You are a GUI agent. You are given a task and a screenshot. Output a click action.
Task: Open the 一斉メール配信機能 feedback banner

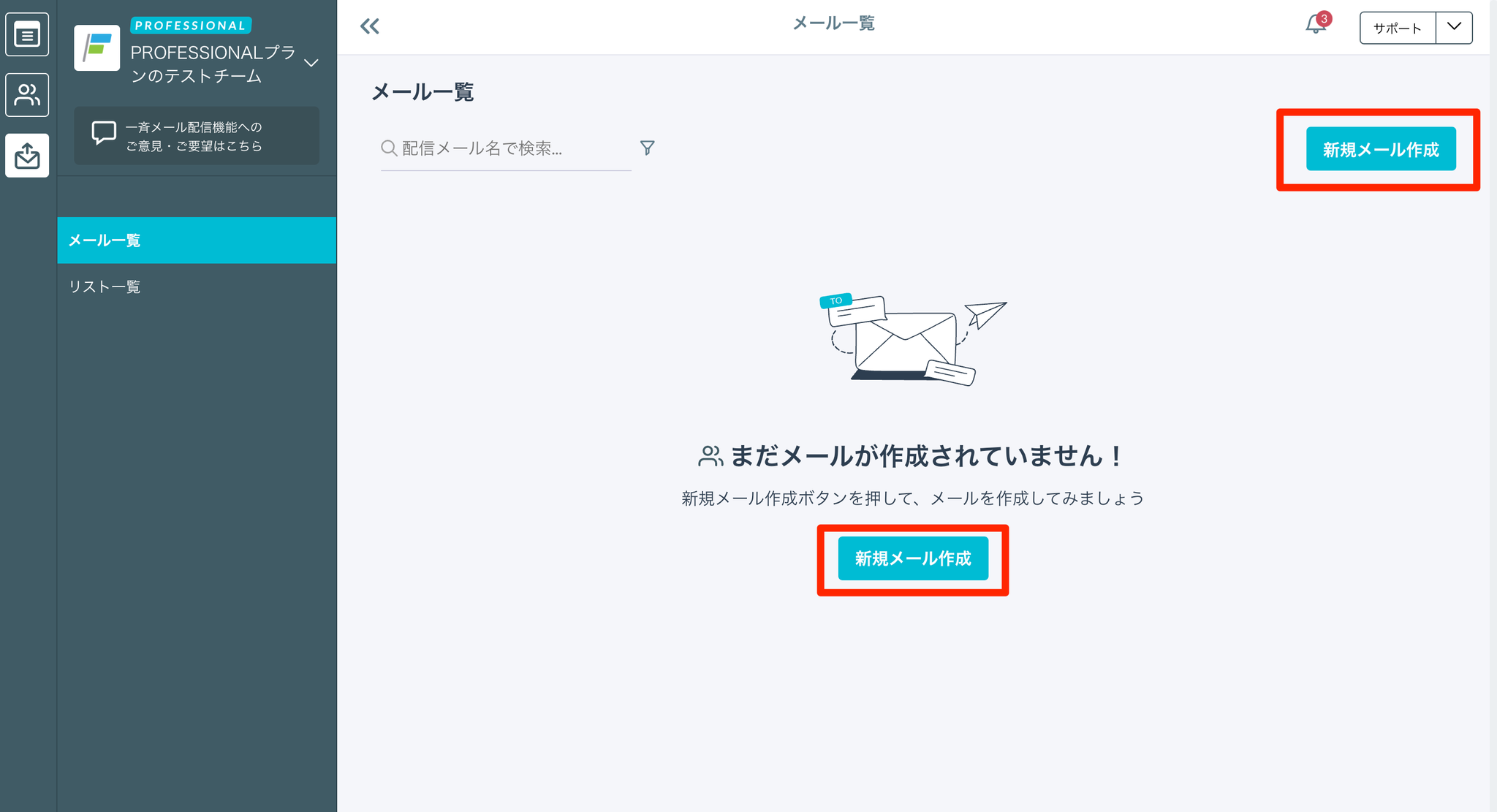(196, 136)
